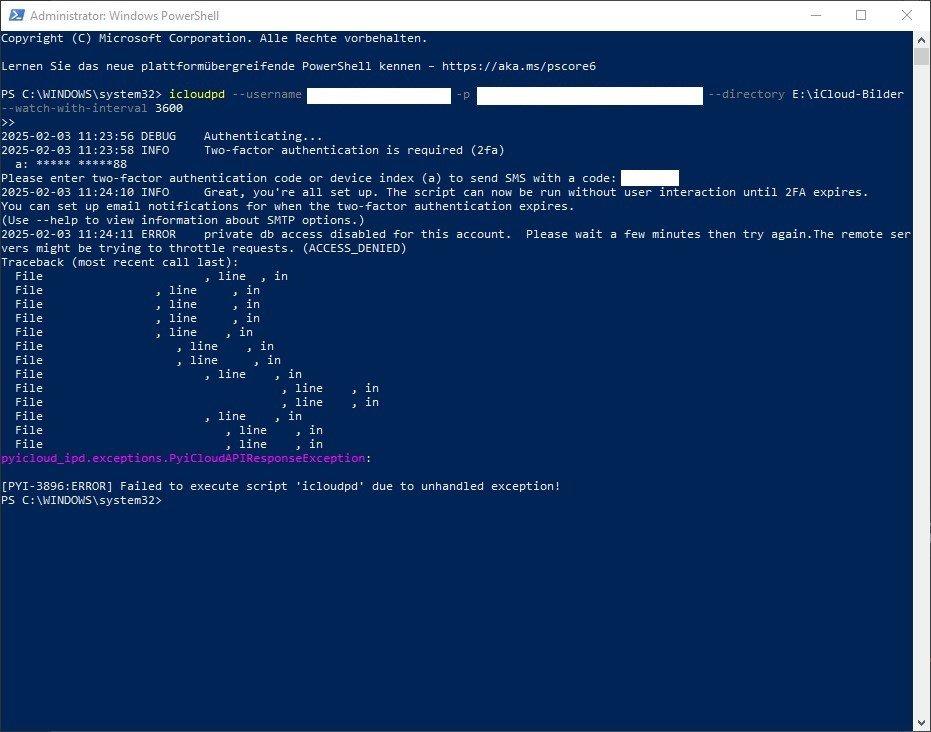Click the interval value '3600'
The width and height of the screenshot is (931, 732).
coord(169,108)
